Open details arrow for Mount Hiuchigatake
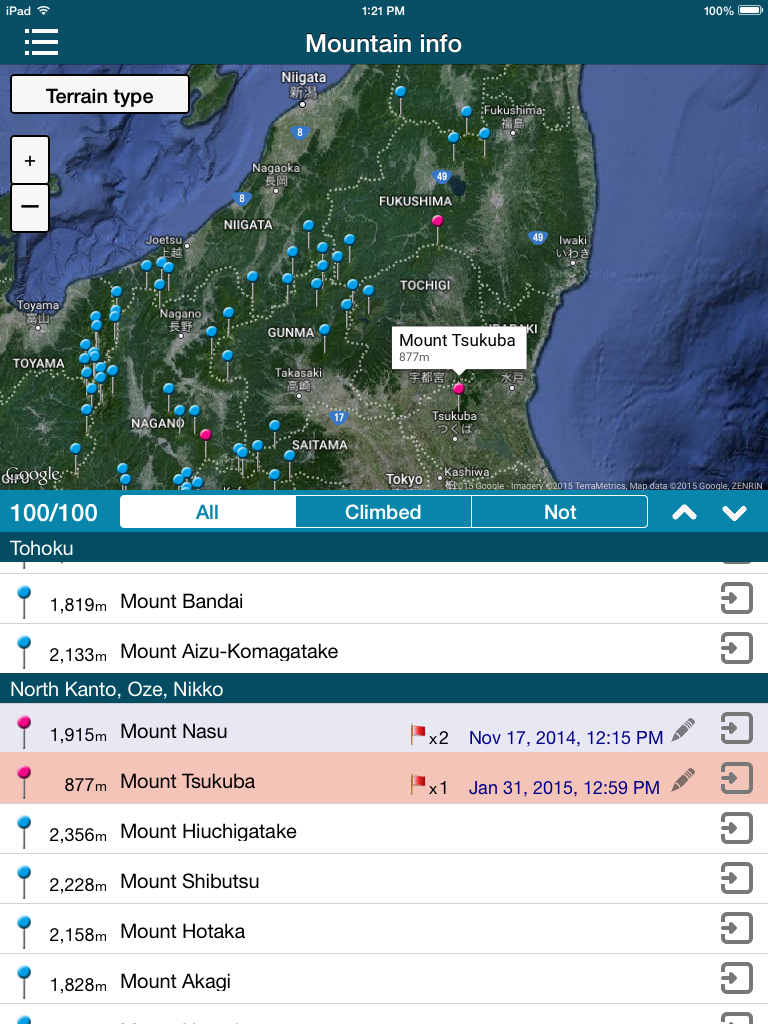 click(737, 829)
